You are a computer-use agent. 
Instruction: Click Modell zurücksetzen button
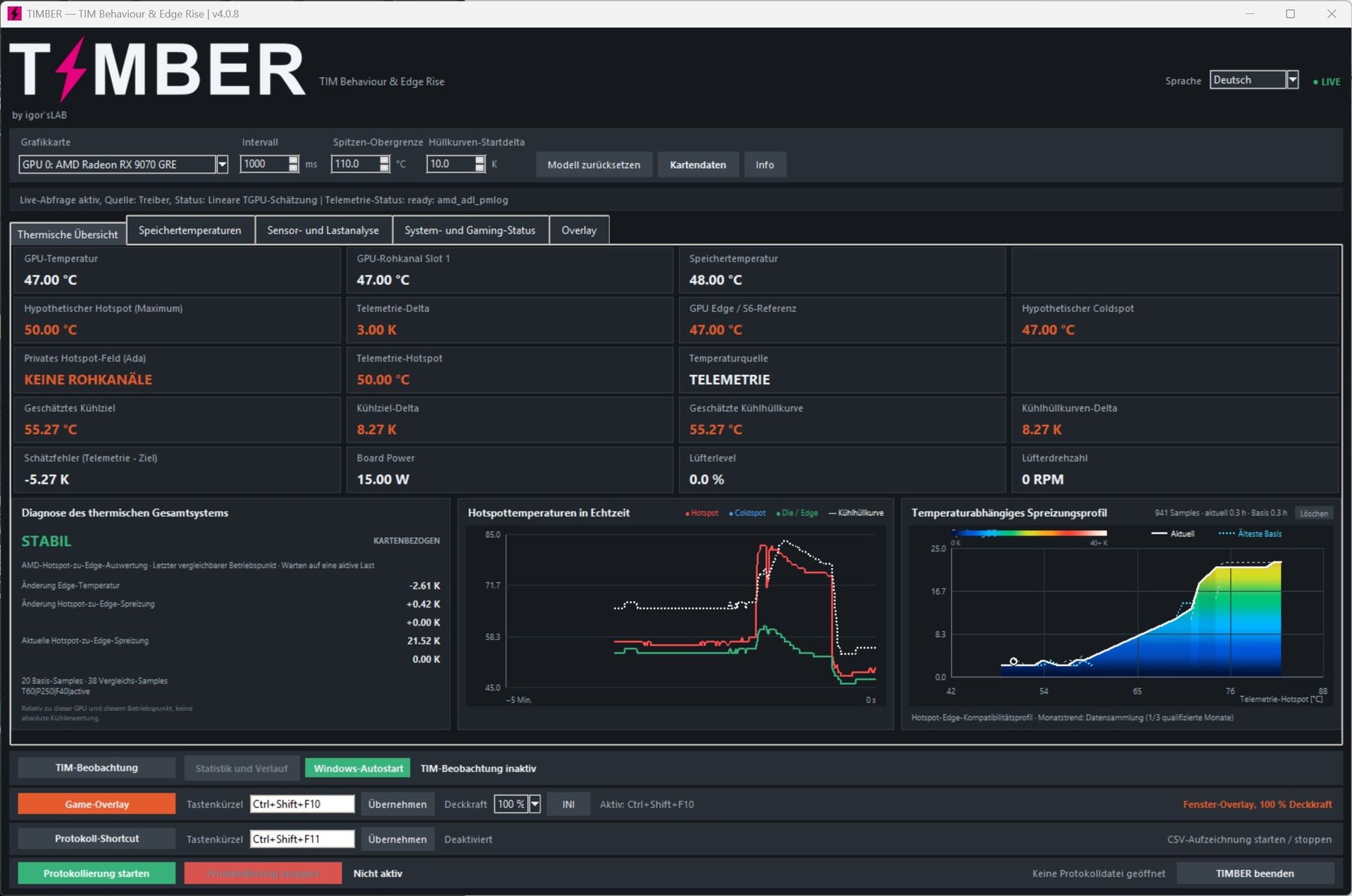(594, 165)
